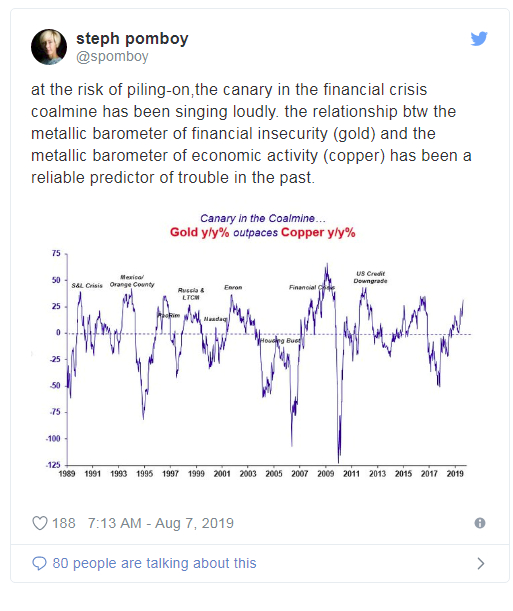Click the "US Credit Downgrade" chart label
The width and height of the screenshot is (513, 611).
370,277
